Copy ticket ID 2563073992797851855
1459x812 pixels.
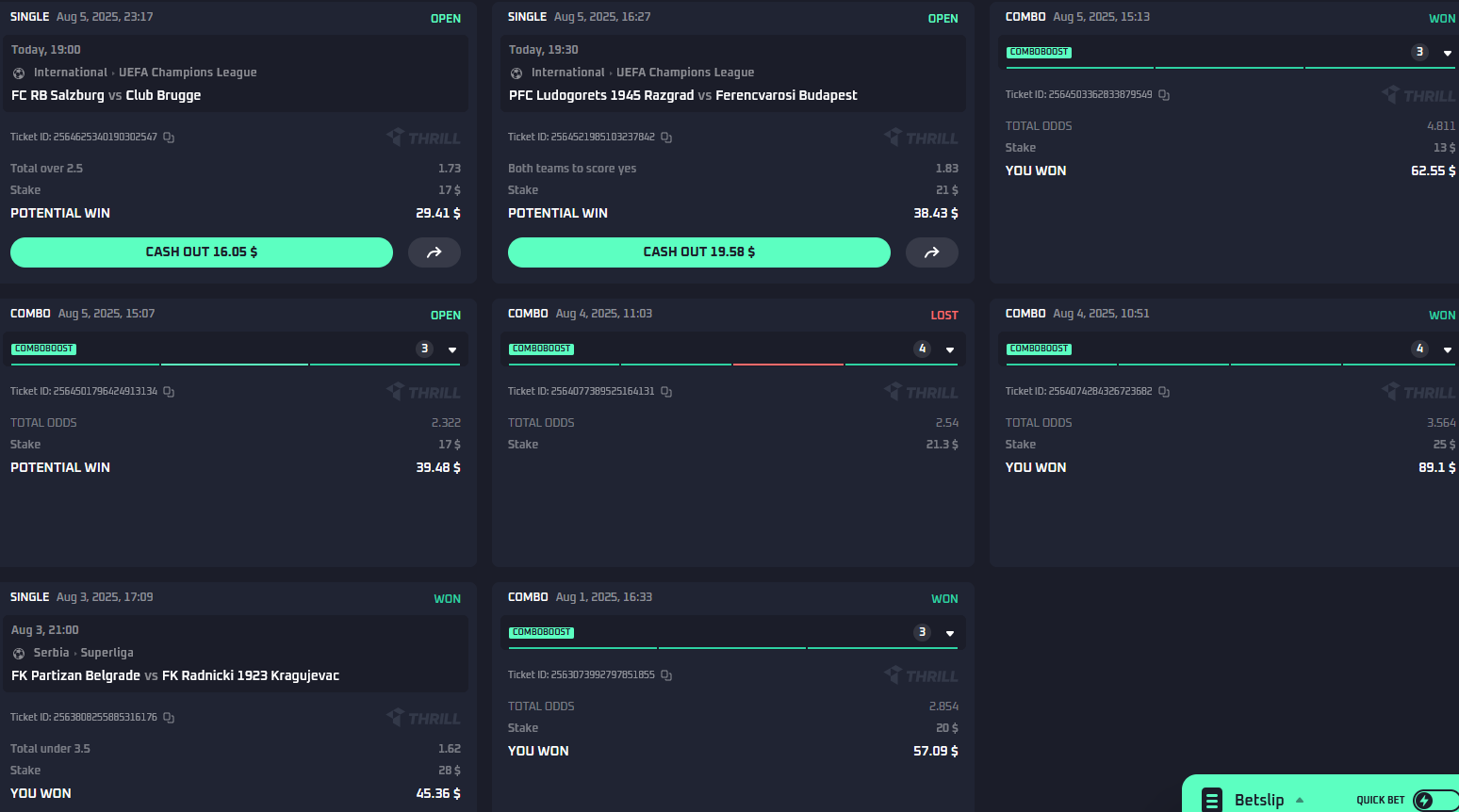[666, 675]
